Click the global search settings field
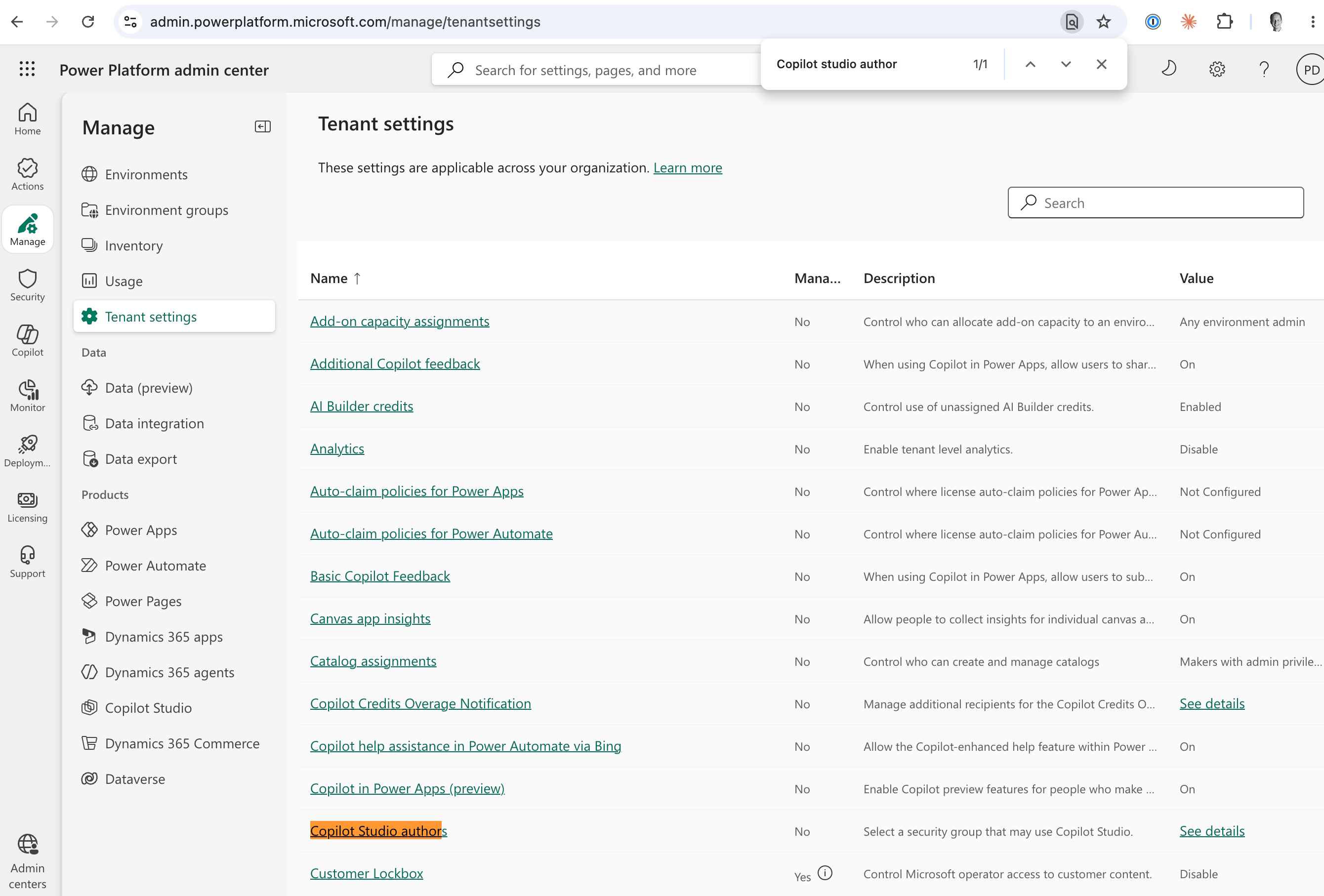 point(596,70)
